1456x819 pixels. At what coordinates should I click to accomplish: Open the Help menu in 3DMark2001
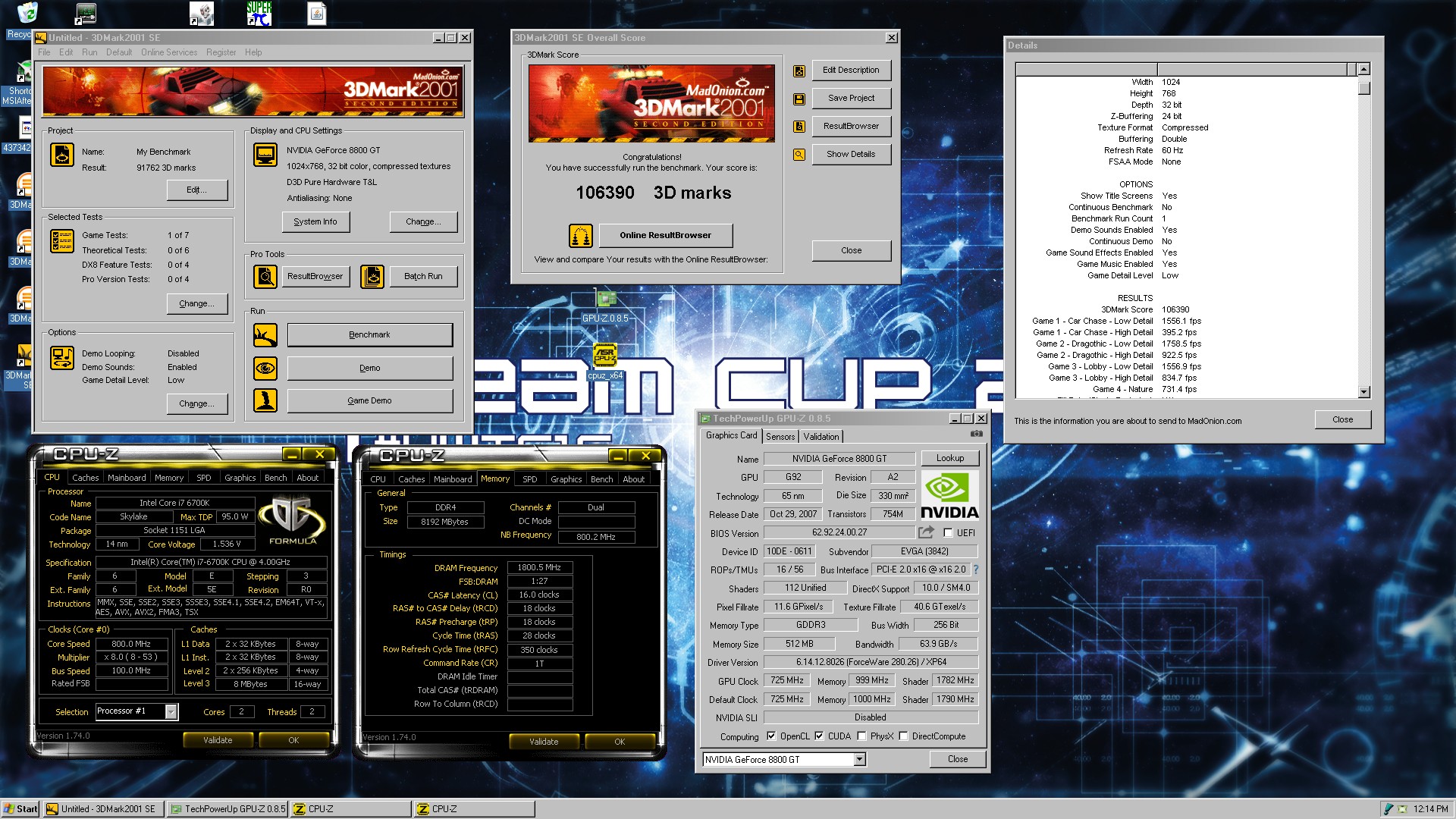tap(253, 52)
